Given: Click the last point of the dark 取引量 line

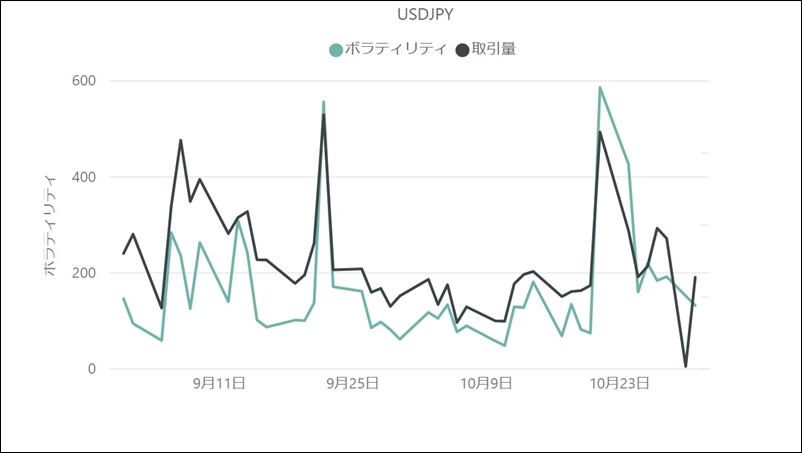Looking at the screenshot, I should tap(695, 277).
